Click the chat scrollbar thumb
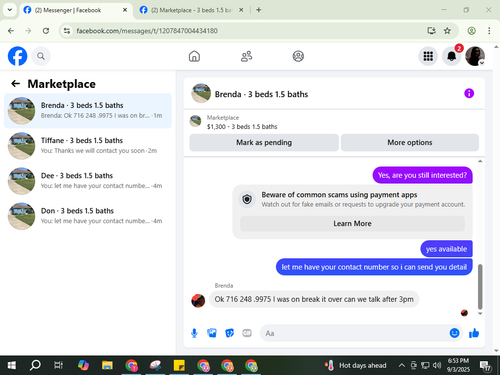This screenshot has height=375, width=500. coord(480,287)
